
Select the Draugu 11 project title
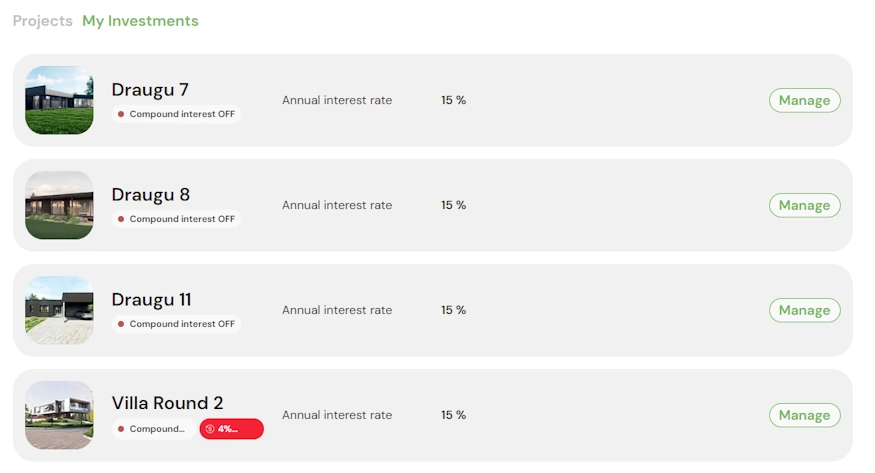coord(151,300)
